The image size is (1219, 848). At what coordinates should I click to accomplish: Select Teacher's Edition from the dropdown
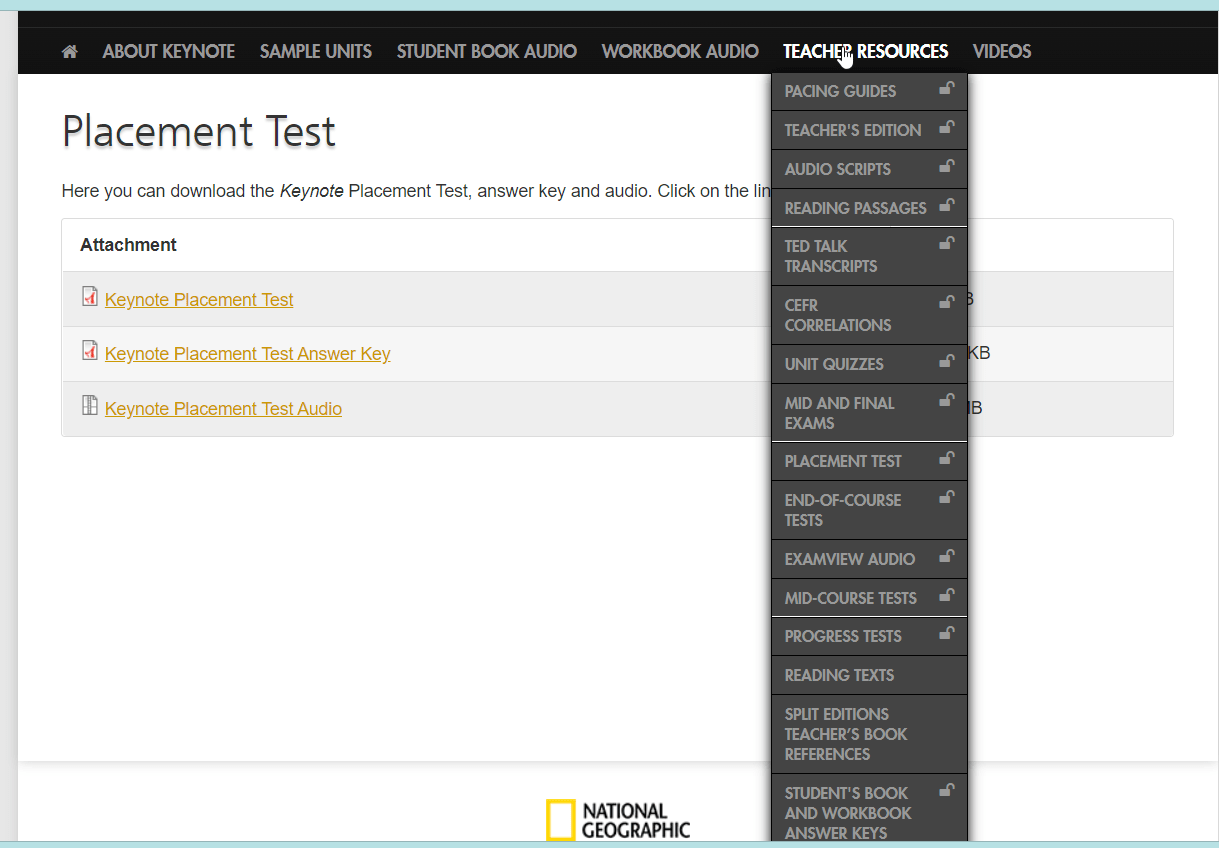tap(852, 130)
